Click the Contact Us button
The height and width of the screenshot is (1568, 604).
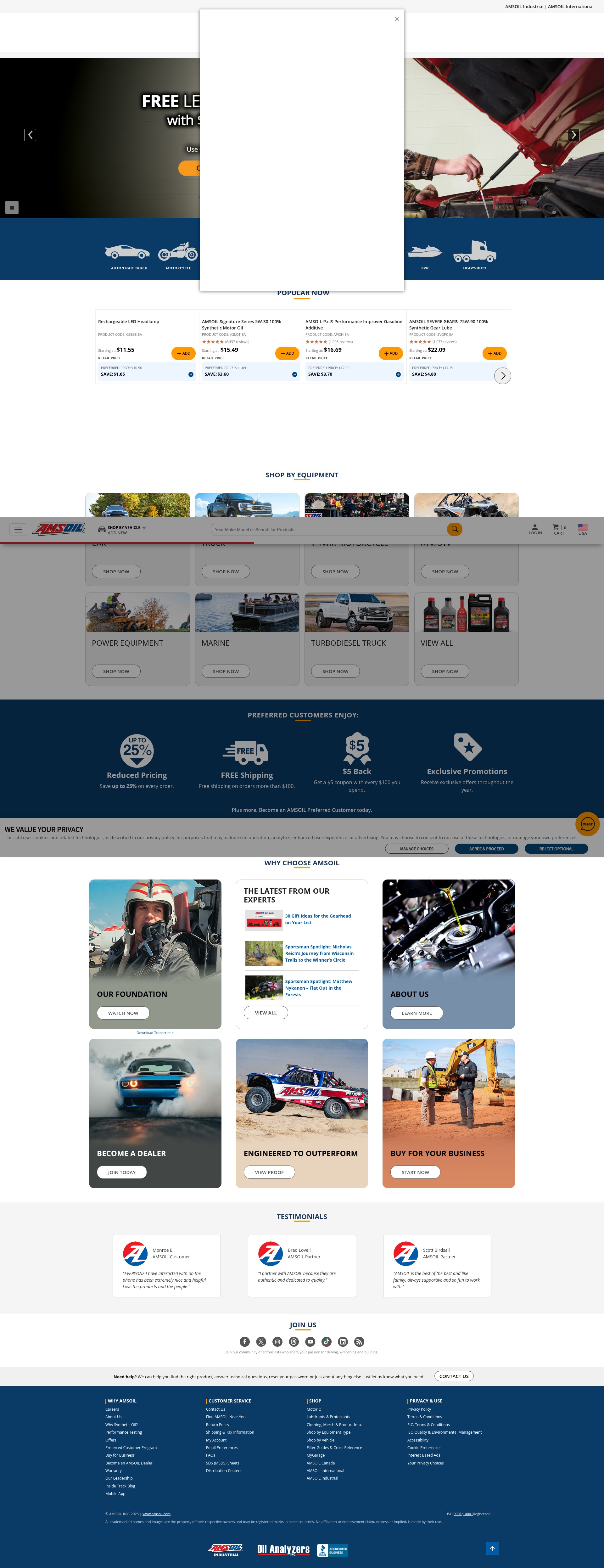(454, 1376)
